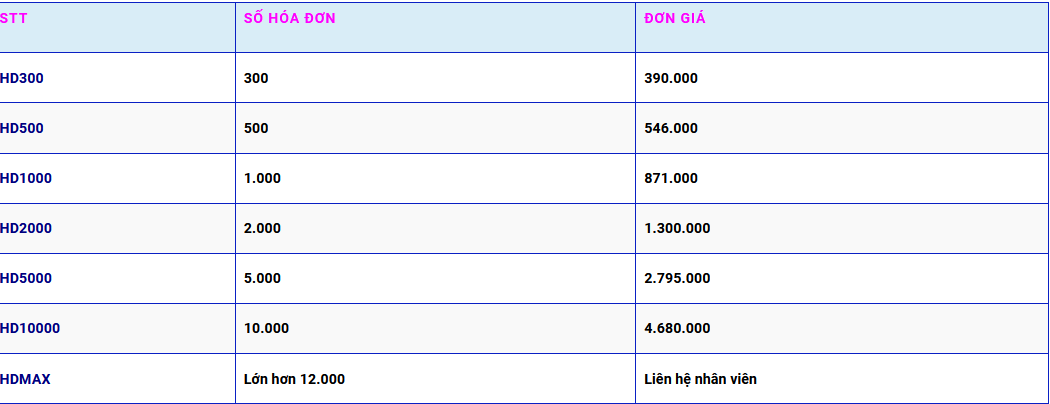Select the HD10000 package name

point(29,328)
